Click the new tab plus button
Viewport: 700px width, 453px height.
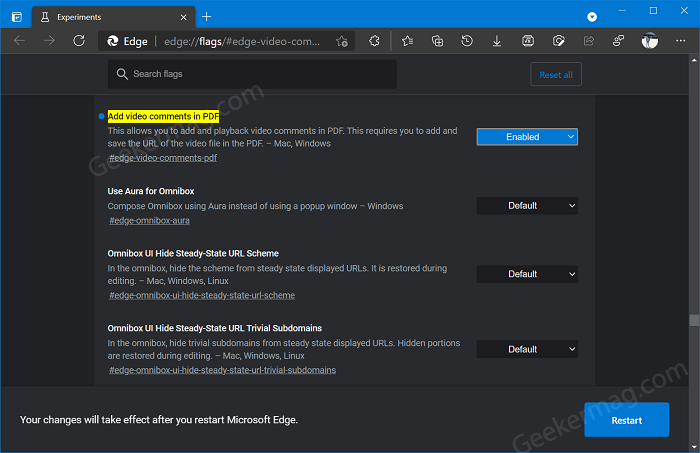pyautogui.click(x=206, y=17)
